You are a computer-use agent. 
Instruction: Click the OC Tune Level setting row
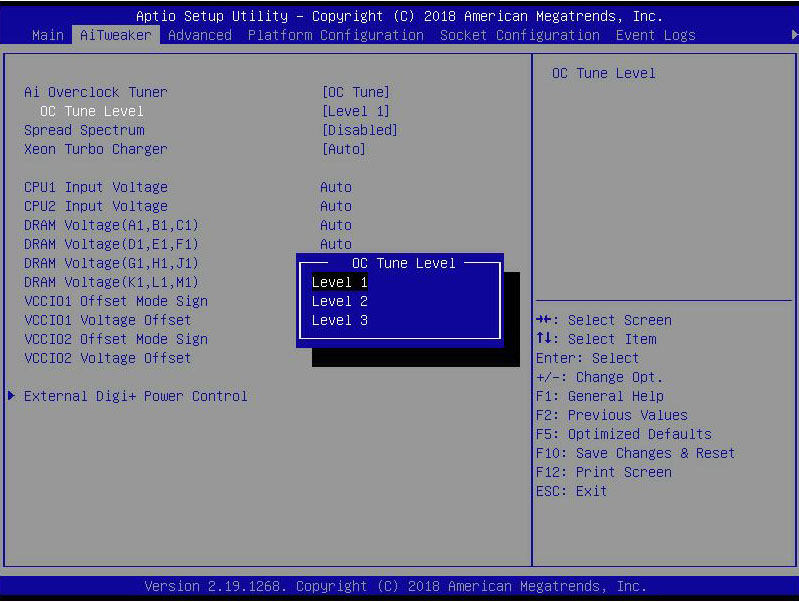pyautogui.click(x=92, y=111)
